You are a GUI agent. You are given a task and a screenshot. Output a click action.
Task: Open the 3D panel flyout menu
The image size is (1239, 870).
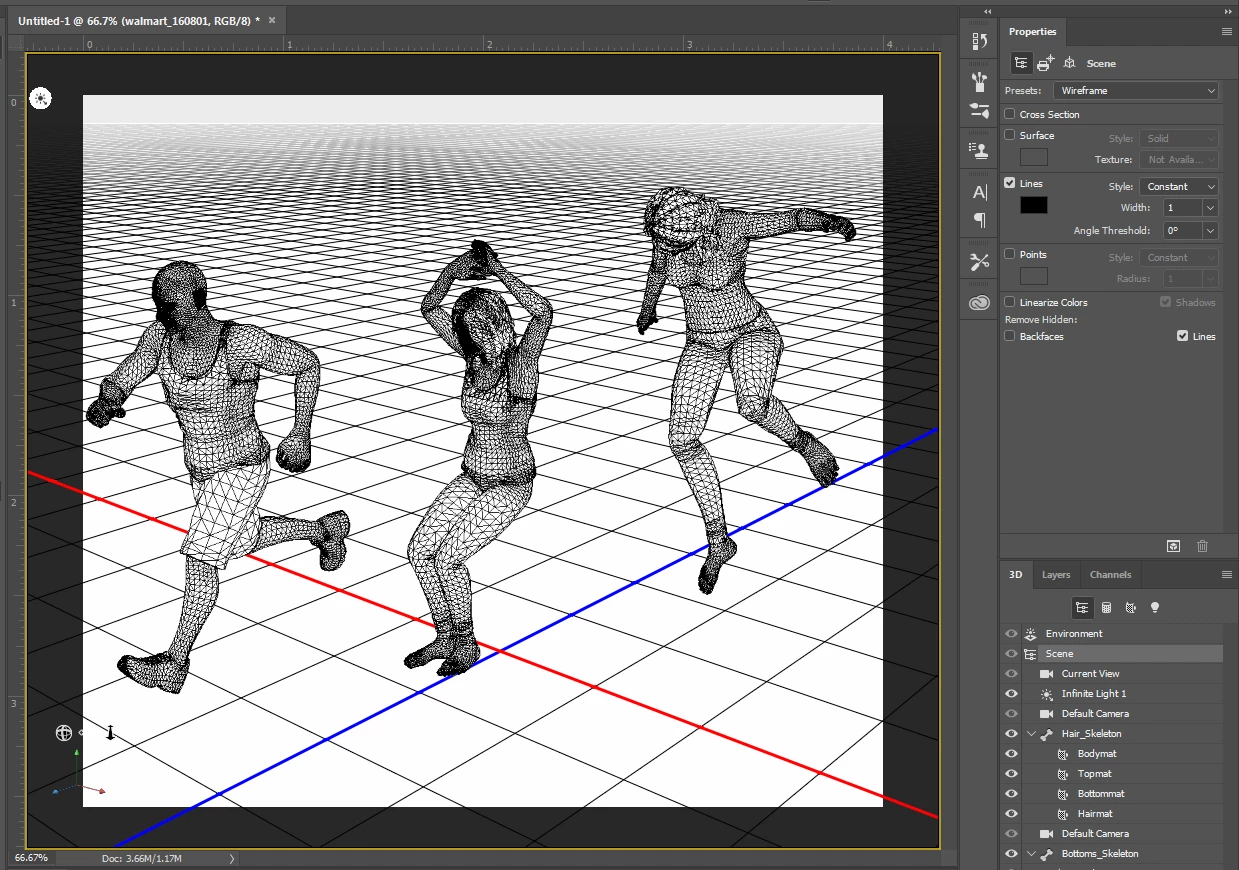(x=1227, y=574)
